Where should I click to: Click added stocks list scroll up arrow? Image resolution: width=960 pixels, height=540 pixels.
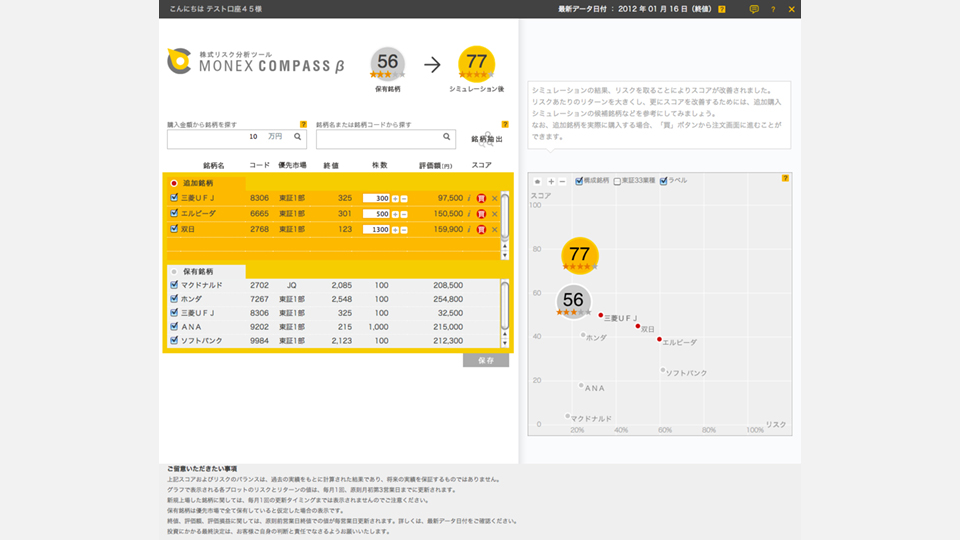pyautogui.click(x=505, y=246)
